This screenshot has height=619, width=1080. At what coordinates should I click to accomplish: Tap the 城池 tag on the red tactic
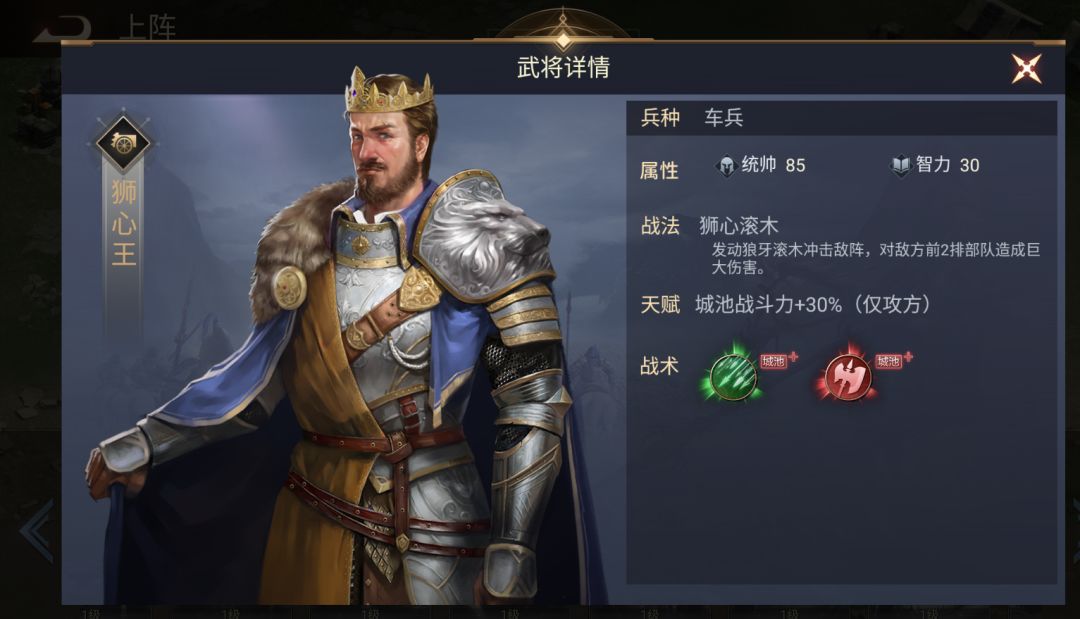pos(889,361)
